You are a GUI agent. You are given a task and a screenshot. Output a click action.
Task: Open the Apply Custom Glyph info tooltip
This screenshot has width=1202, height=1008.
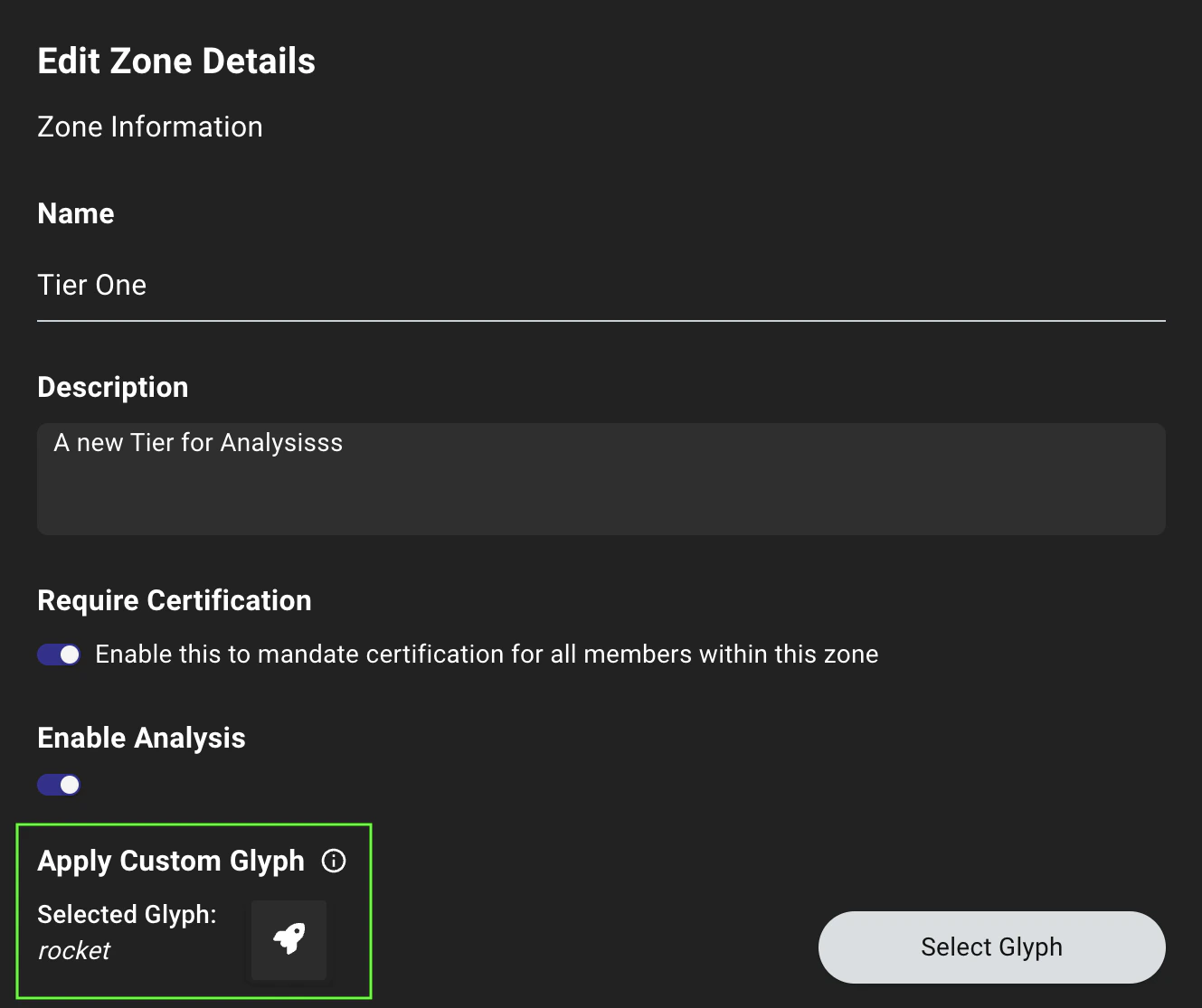pyautogui.click(x=334, y=861)
